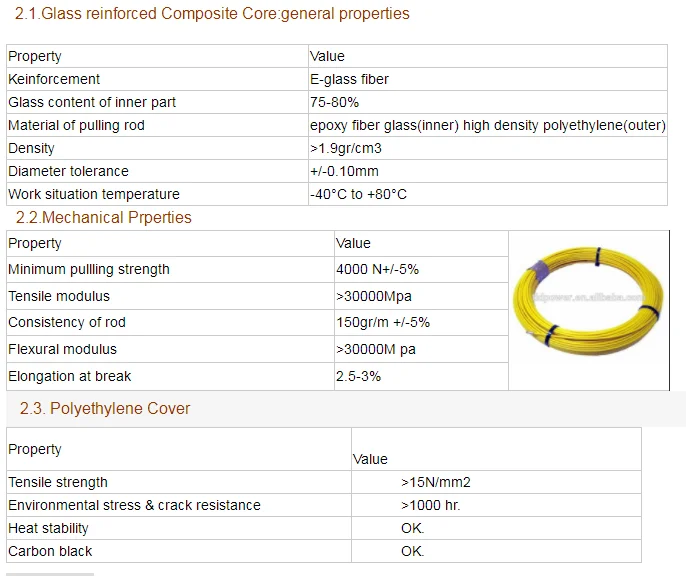686x576 pixels.
Task: Click the ">1.9gr/cm3" density value
Action: coord(346,148)
